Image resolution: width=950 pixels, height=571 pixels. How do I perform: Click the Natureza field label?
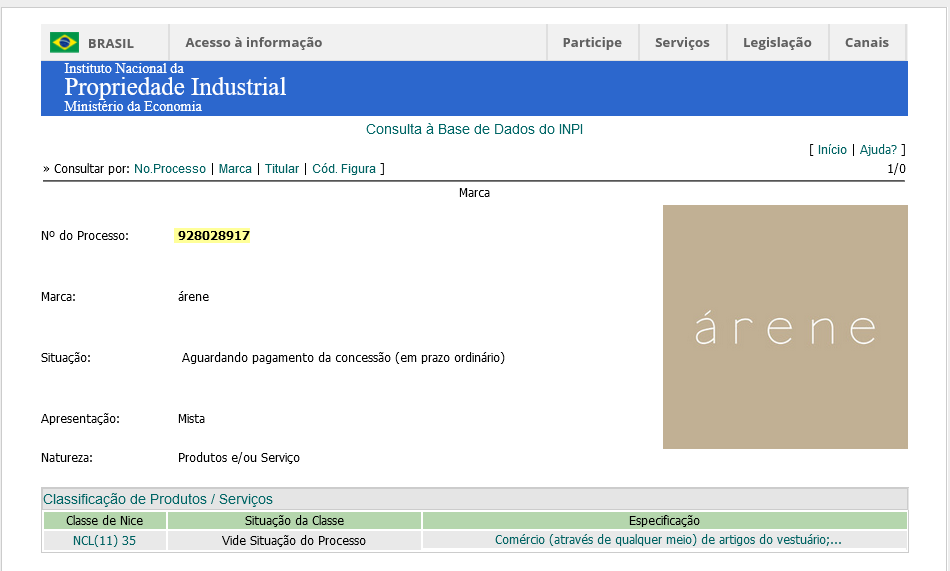(x=67, y=458)
